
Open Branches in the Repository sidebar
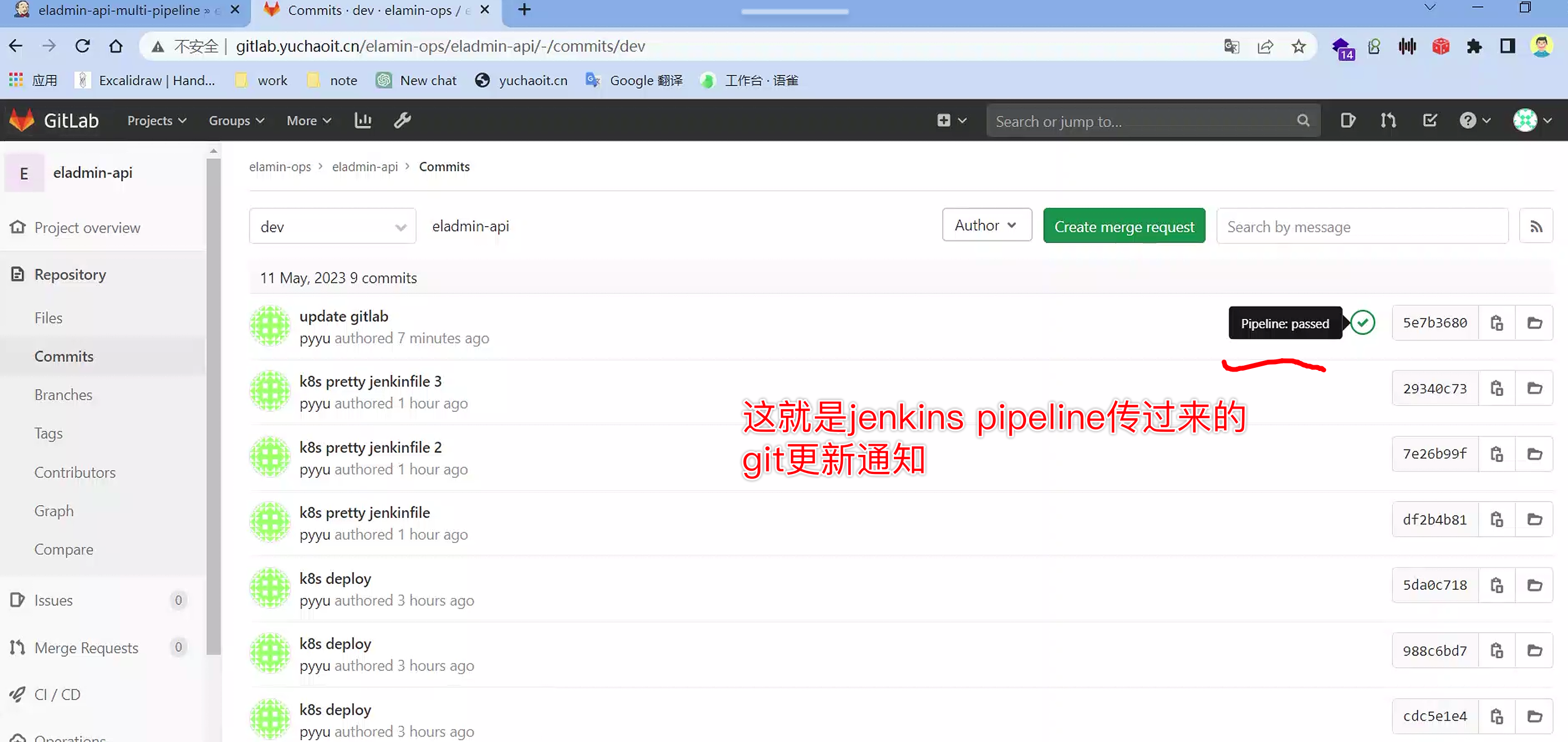click(x=63, y=394)
